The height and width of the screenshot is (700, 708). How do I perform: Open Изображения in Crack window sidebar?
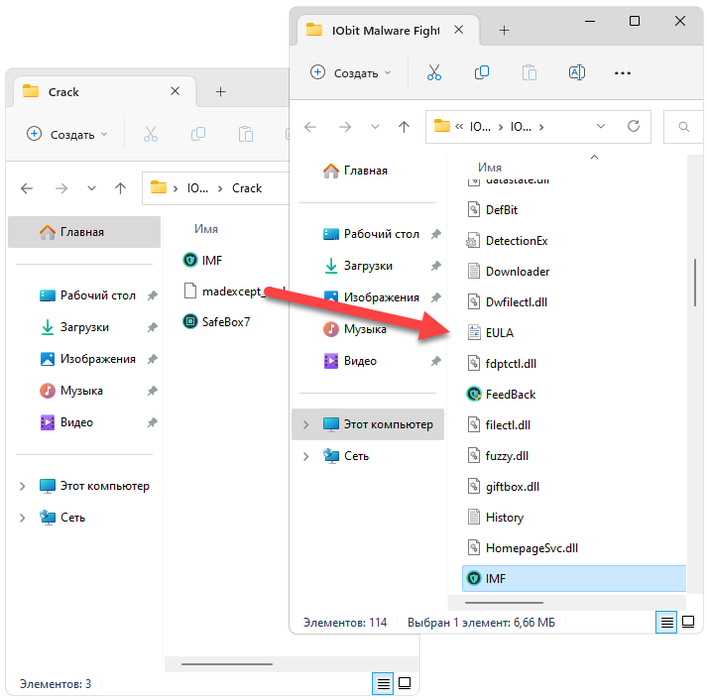coord(88,359)
